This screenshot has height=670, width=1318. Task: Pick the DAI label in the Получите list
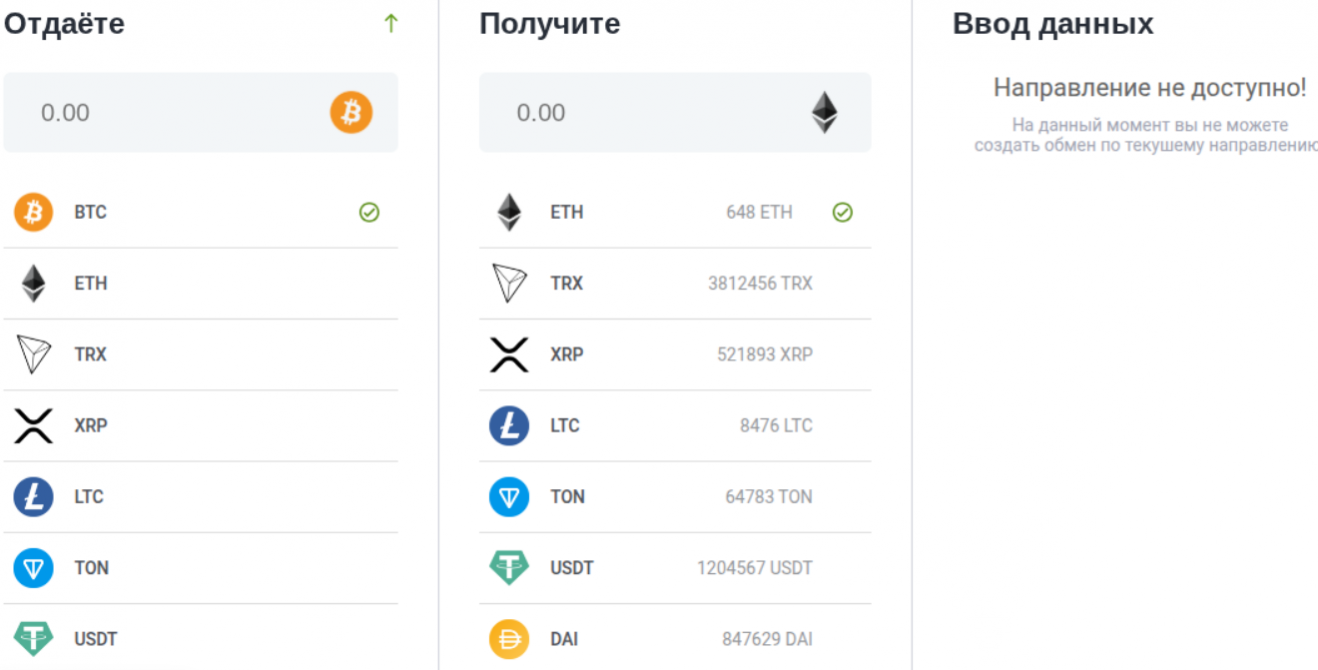coord(564,639)
